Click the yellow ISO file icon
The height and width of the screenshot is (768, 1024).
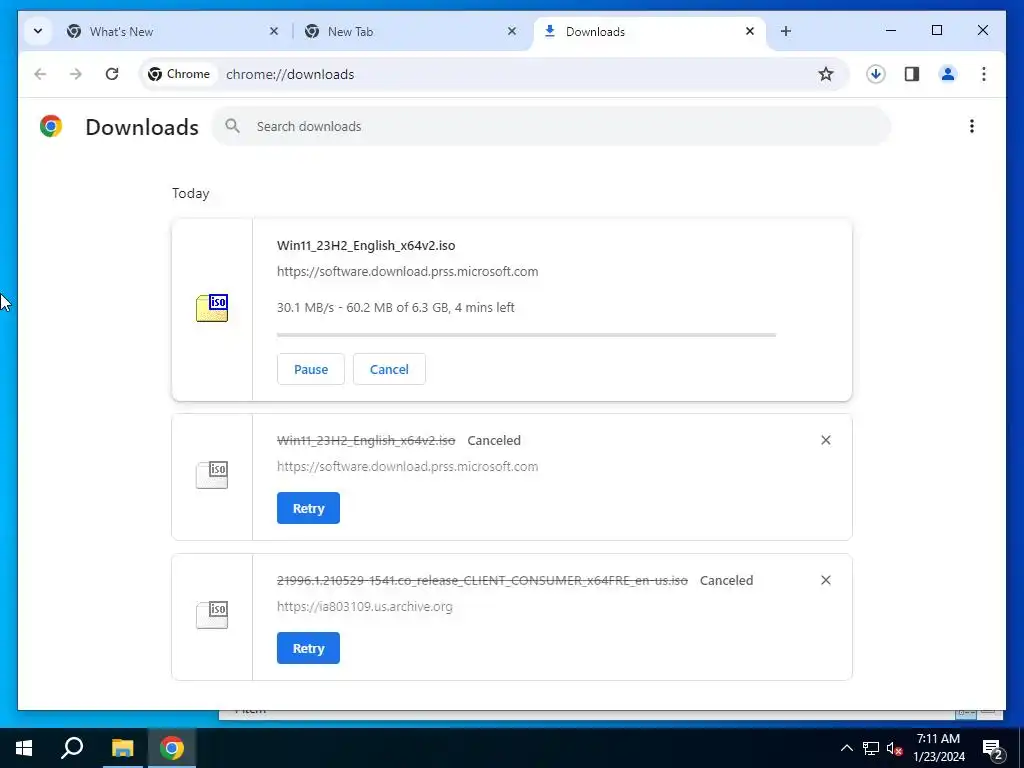212,308
